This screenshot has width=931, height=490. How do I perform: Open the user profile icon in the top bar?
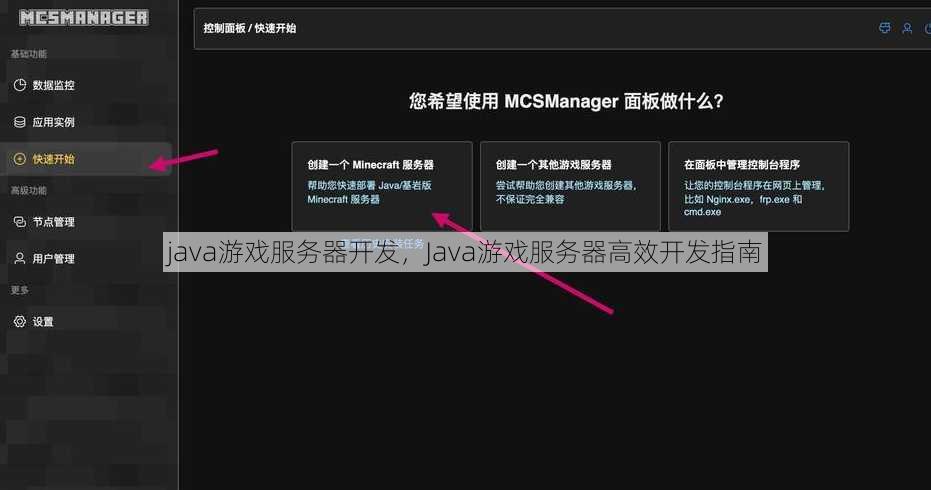pos(907,28)
